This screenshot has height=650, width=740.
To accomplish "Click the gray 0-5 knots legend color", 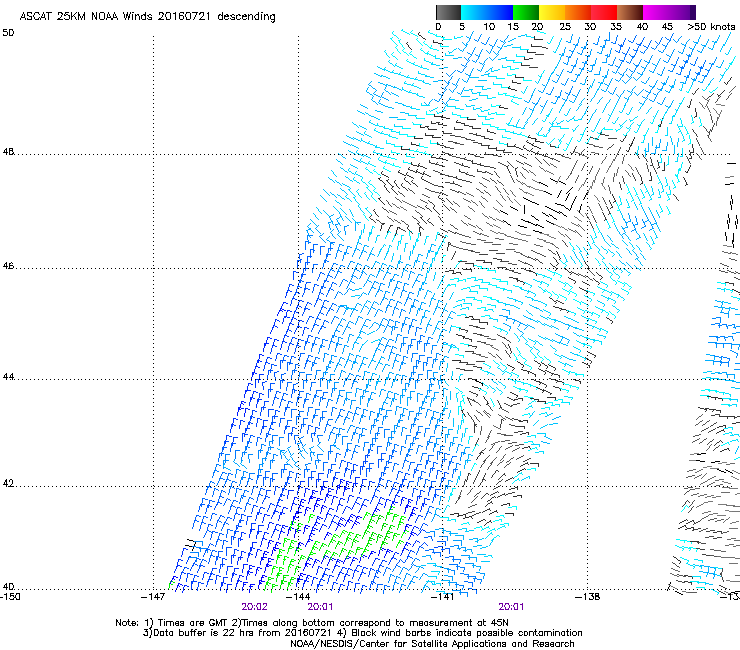I will (x=448, y=12).
